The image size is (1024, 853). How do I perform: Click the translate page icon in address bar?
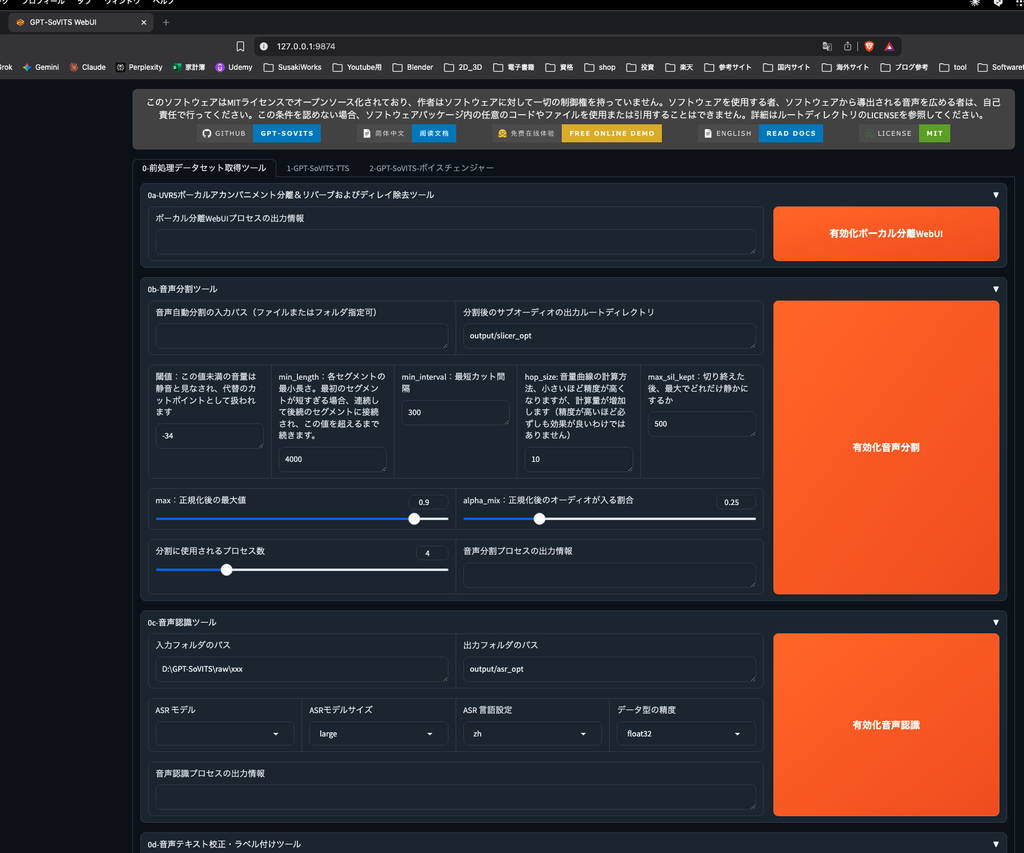(827, 46)
